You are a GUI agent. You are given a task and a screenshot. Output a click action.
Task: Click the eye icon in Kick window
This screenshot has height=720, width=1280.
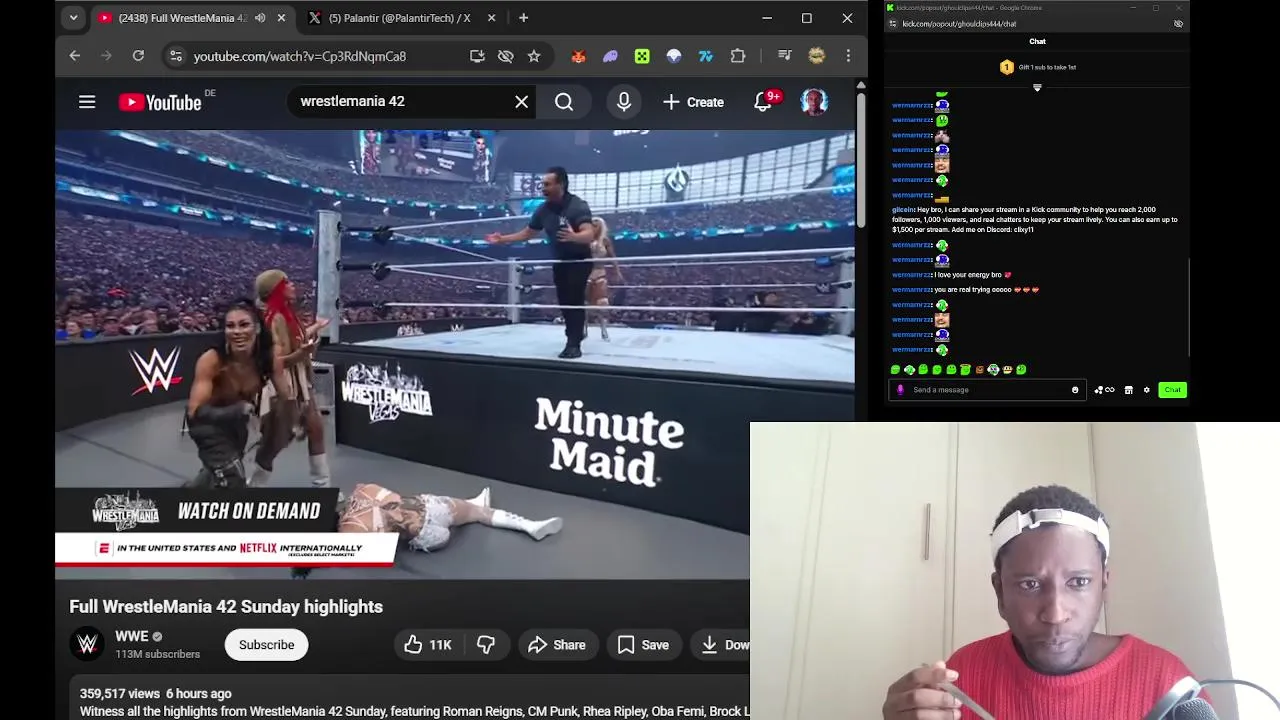(1178, 24)
